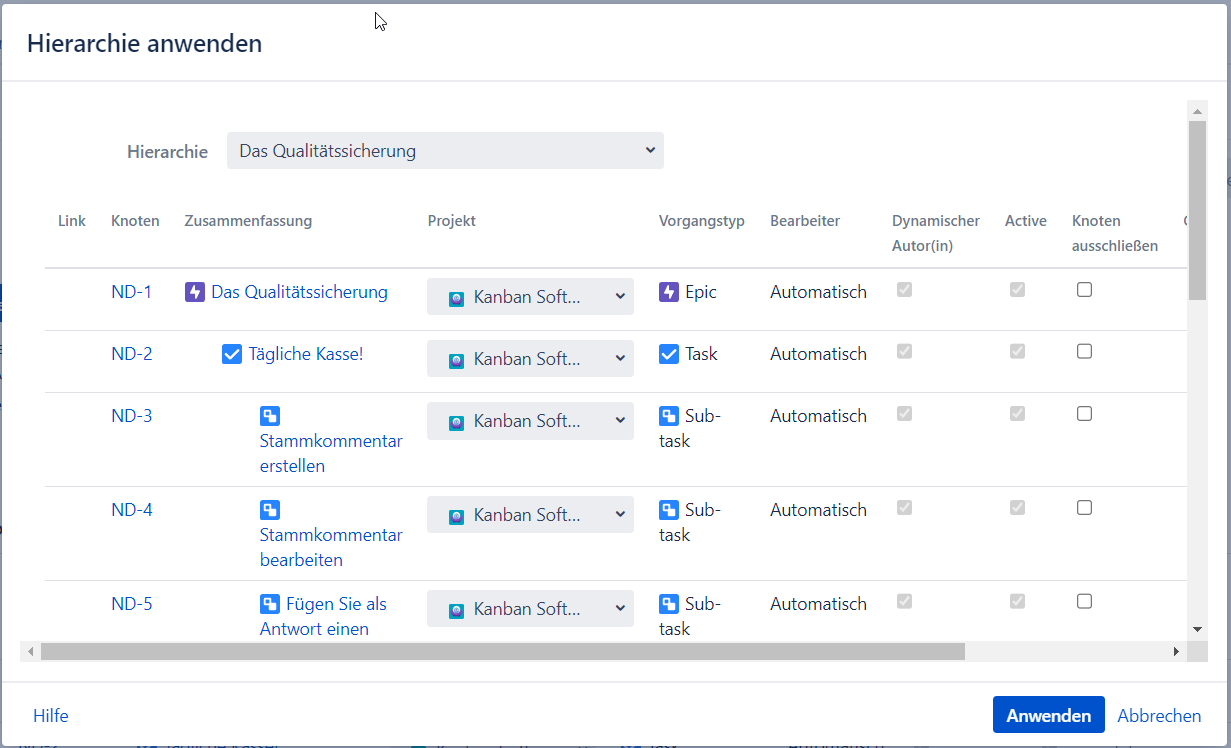Click the vertical scrollbar down arrow

1197,629
